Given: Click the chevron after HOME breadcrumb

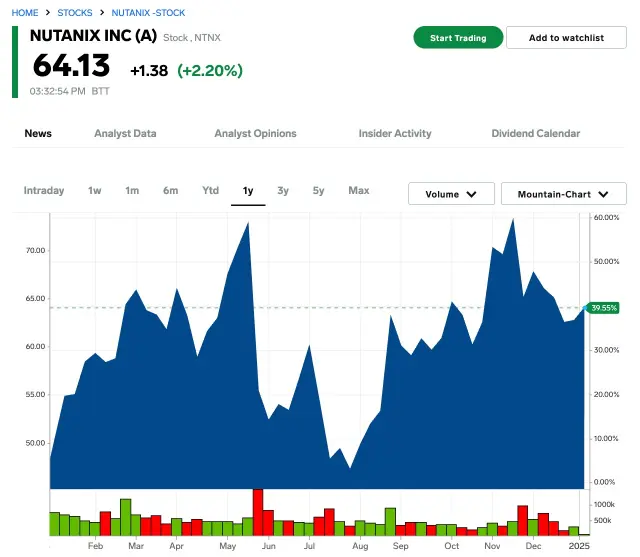Looking at the screenshot, I should point(48,13).
